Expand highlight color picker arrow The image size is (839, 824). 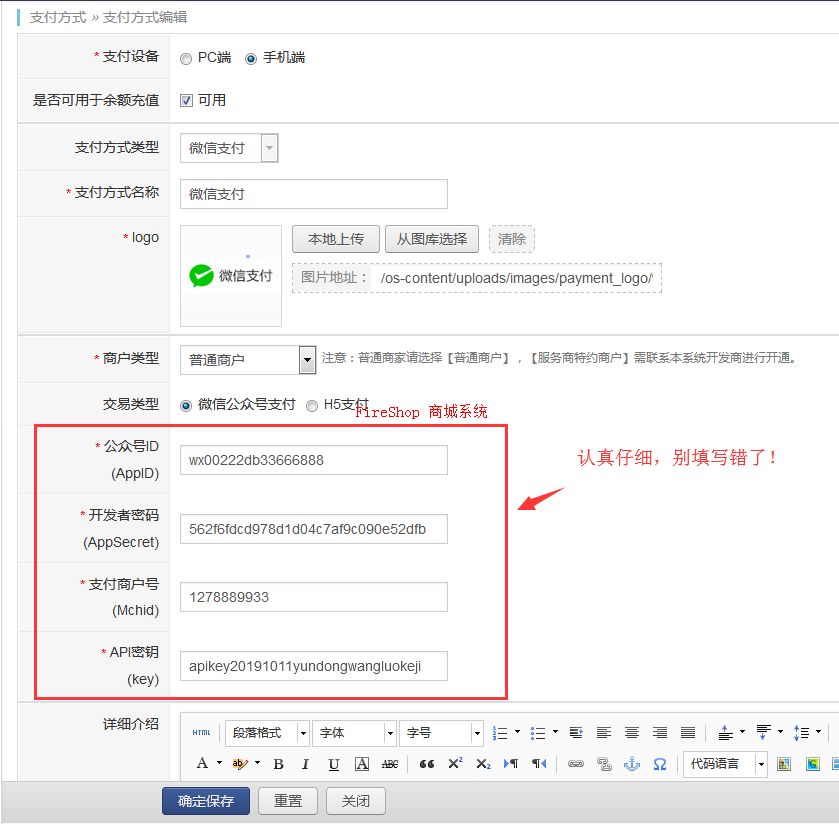(x=257, y=763)
